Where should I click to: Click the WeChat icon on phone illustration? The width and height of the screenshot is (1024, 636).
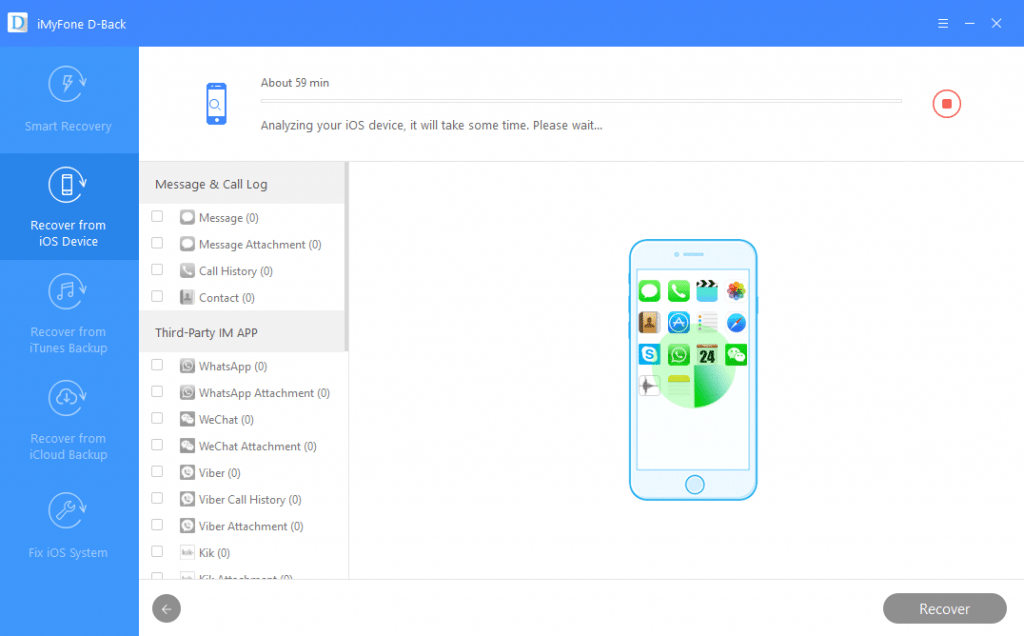[736, 355]
